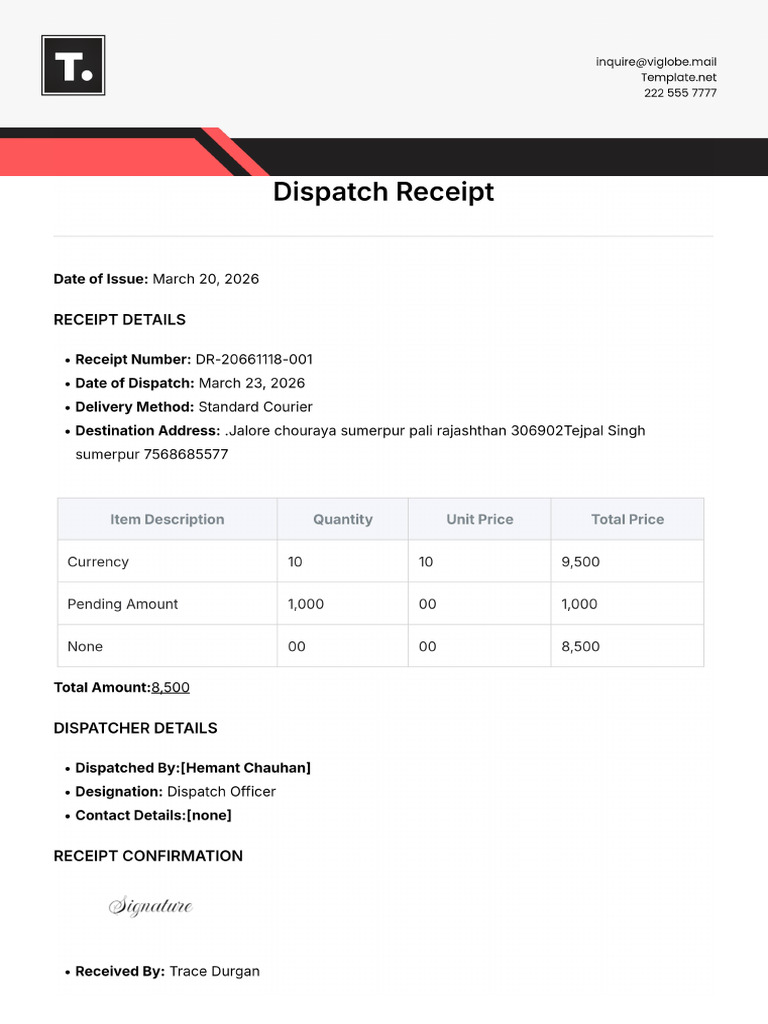Click the Dispatched By [Hemant Chauhan] line
This screenshot has height=1024, width=768.
pyautogui.click(x=193, y=768)
